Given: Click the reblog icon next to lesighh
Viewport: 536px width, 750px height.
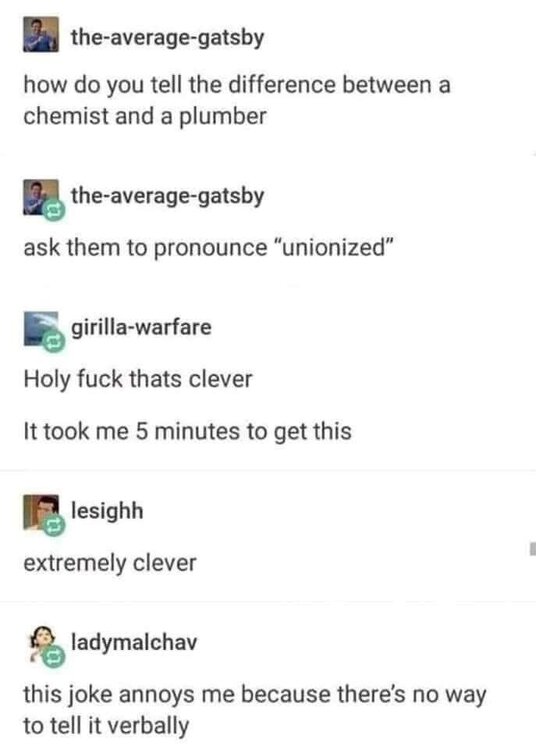Looking at the screenshot, I should pyautogui.click(x=54, y=525).
